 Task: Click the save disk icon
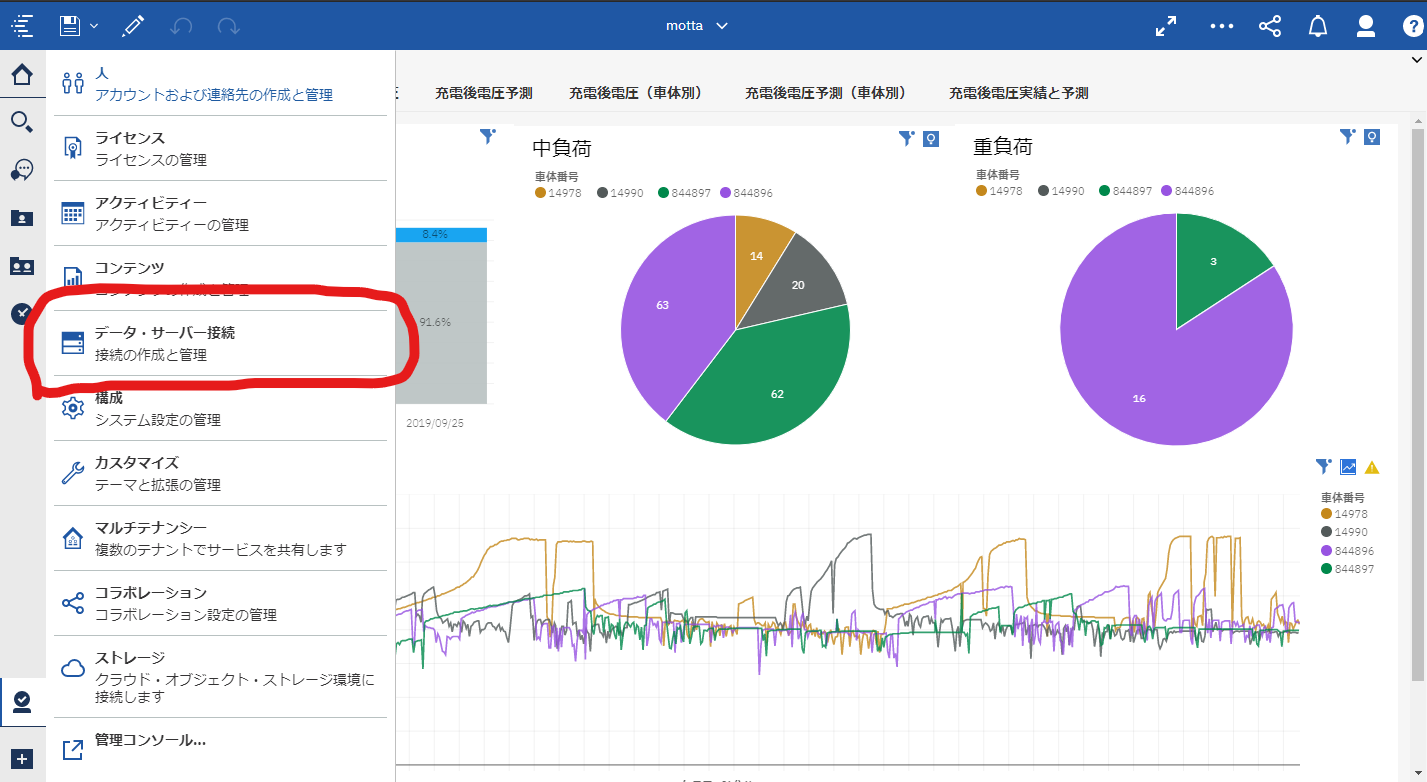click(70, 26)
